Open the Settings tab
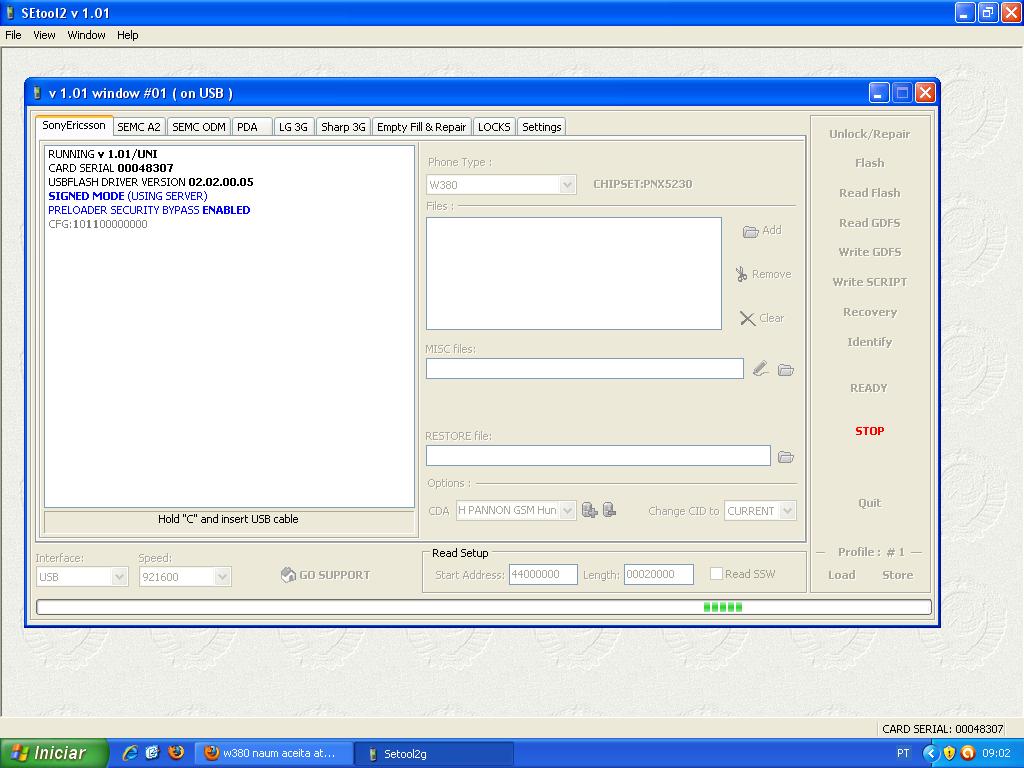The image size is (1024, 768). [541, 127]
